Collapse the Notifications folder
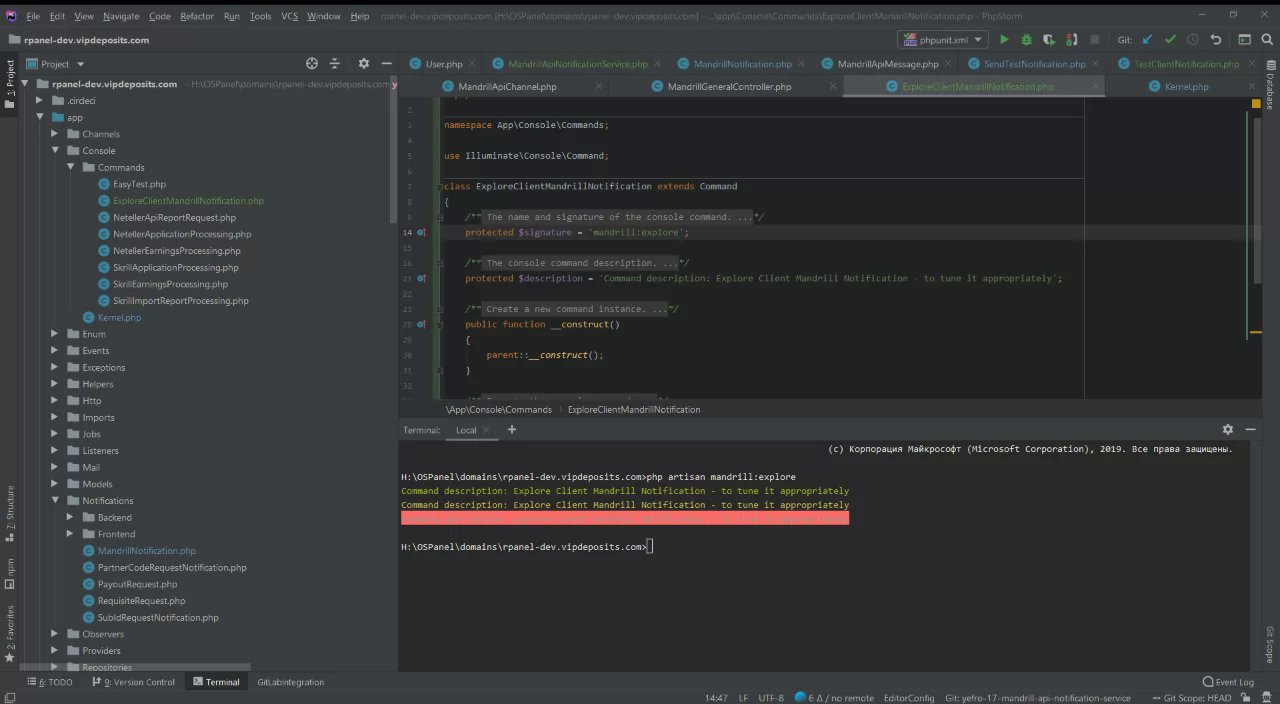Image resolution: width=1280 pixels, height=704 pixels. pyautogui.click(x=56, y=501)
